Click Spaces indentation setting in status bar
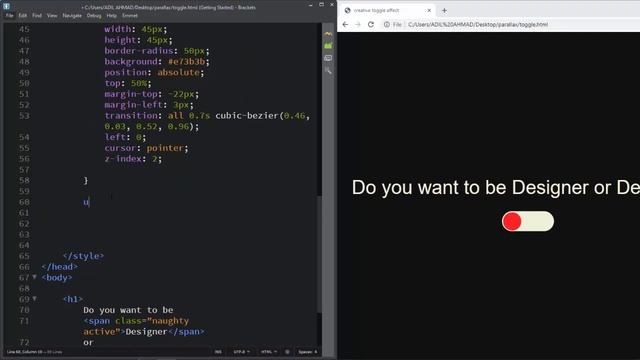The width and height of the screenshot is (640, 360). click(x=307, y=352)
